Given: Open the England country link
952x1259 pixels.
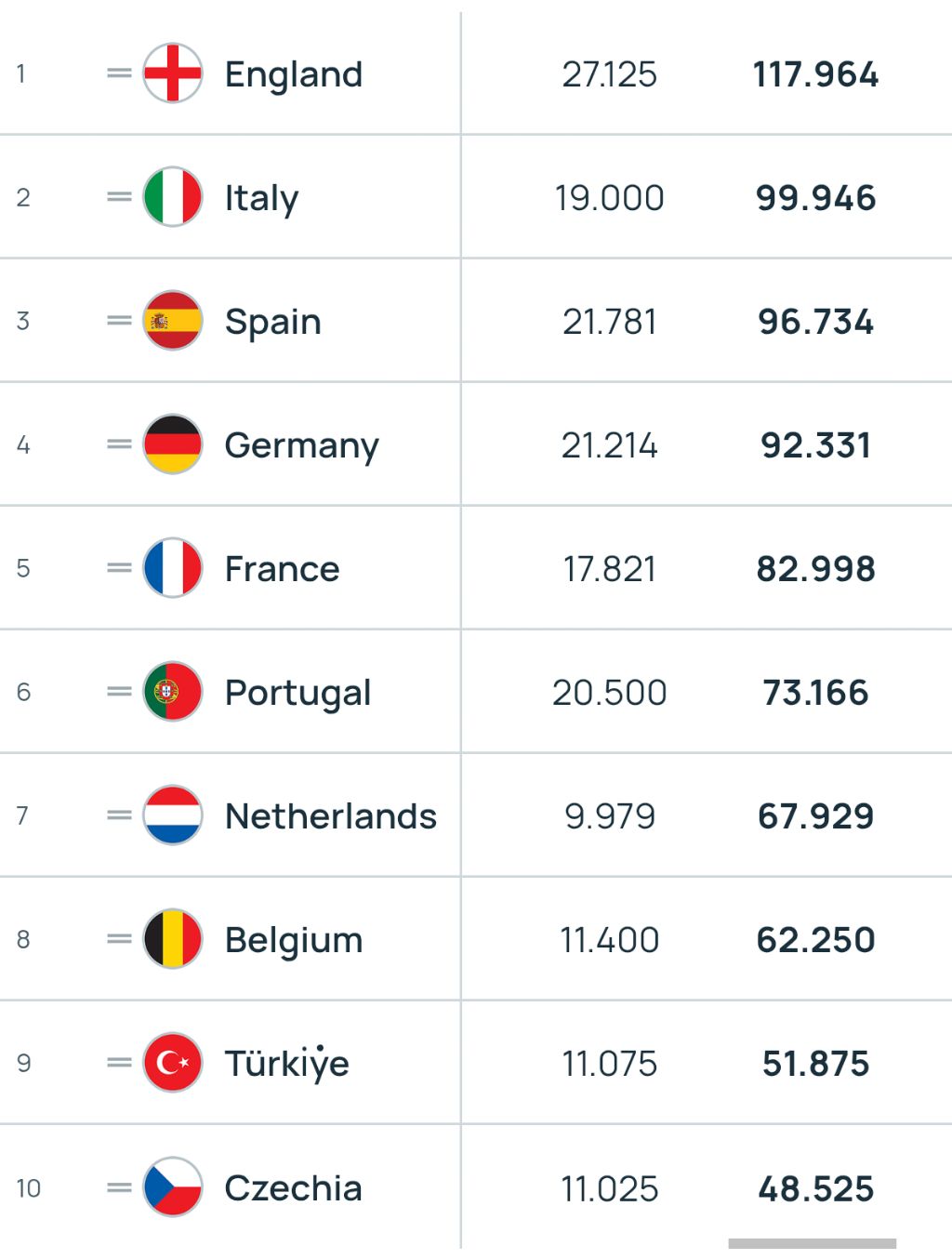Looking at the screenshot, I should click(294, 74).
